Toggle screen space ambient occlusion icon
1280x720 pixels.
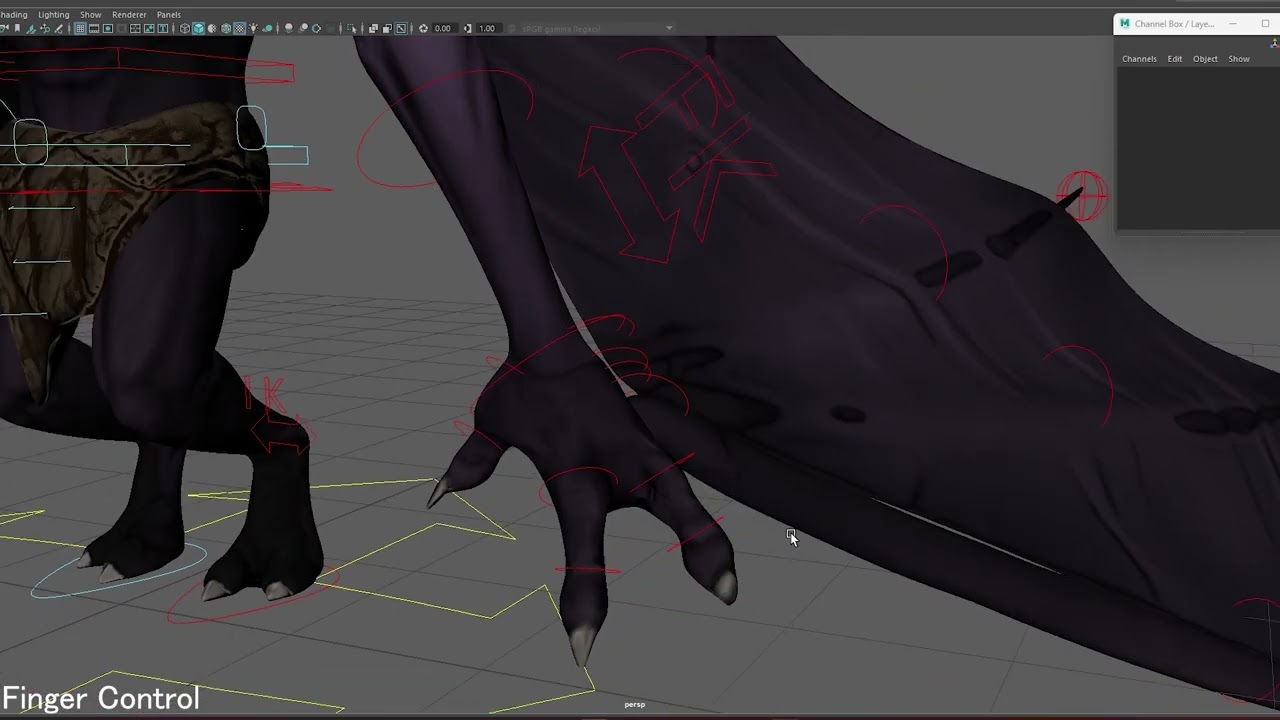[x=288, y=28]
